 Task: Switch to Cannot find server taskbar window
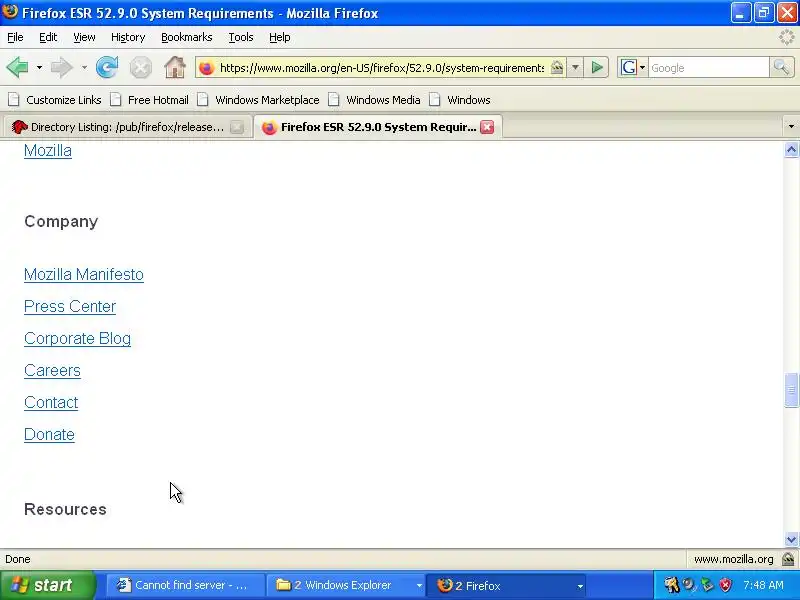[x=185, y=585]
